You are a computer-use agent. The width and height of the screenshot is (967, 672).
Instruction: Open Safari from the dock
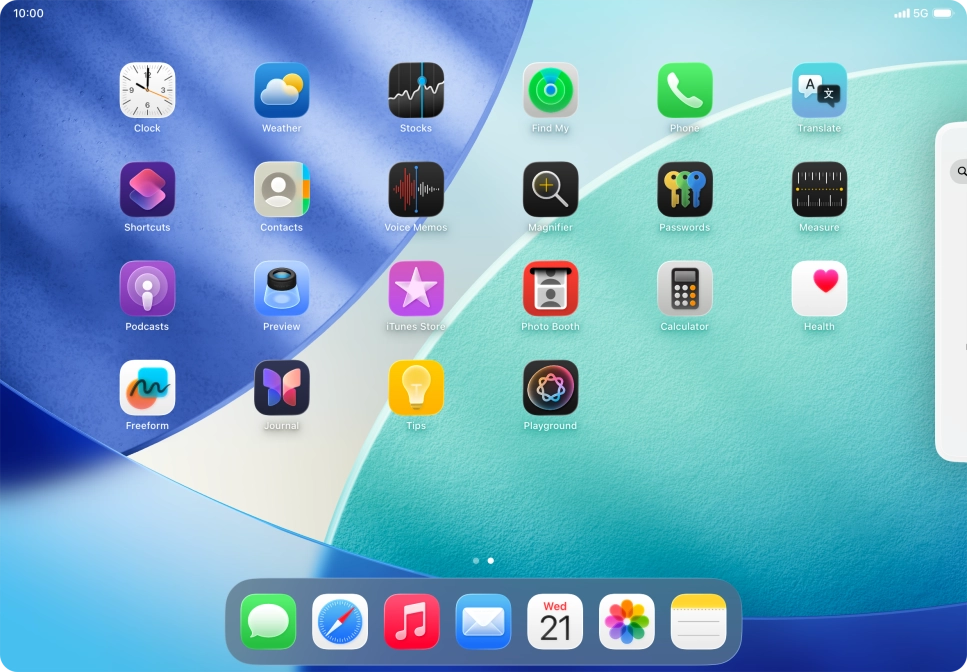click(x=340, y=621)
